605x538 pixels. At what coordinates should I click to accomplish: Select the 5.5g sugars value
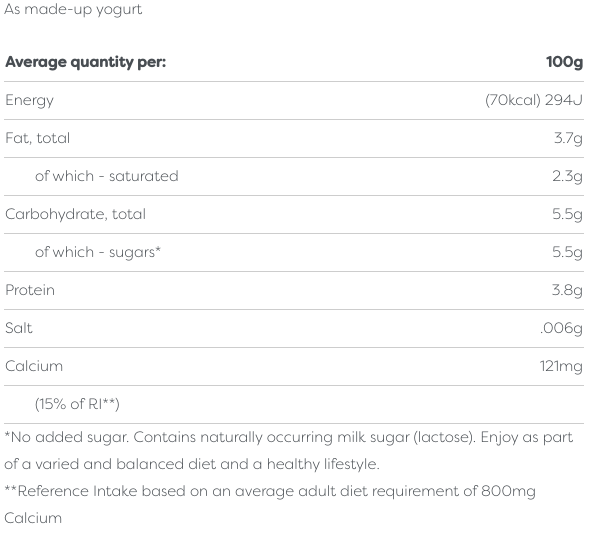point(568,252)
